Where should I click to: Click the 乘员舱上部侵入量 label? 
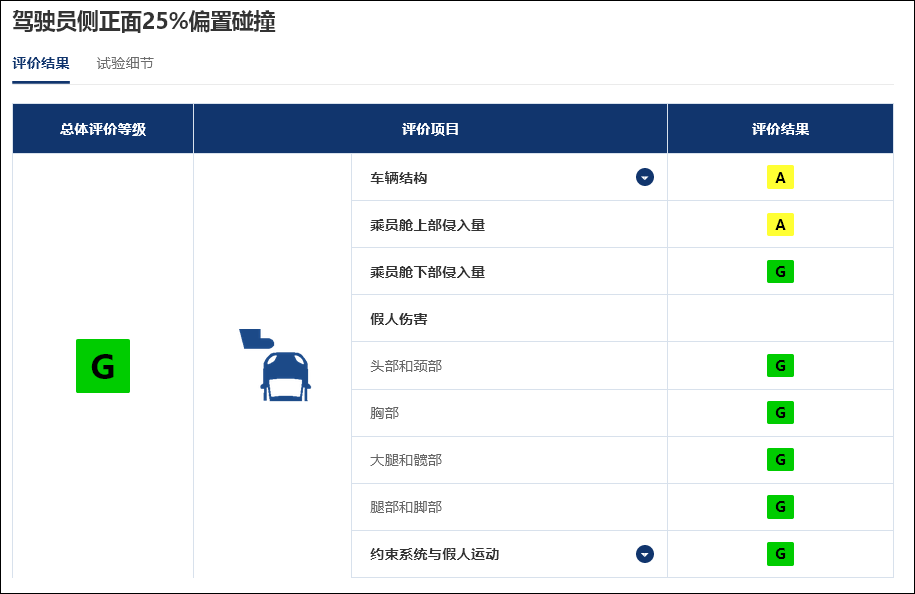coord(428,225)
